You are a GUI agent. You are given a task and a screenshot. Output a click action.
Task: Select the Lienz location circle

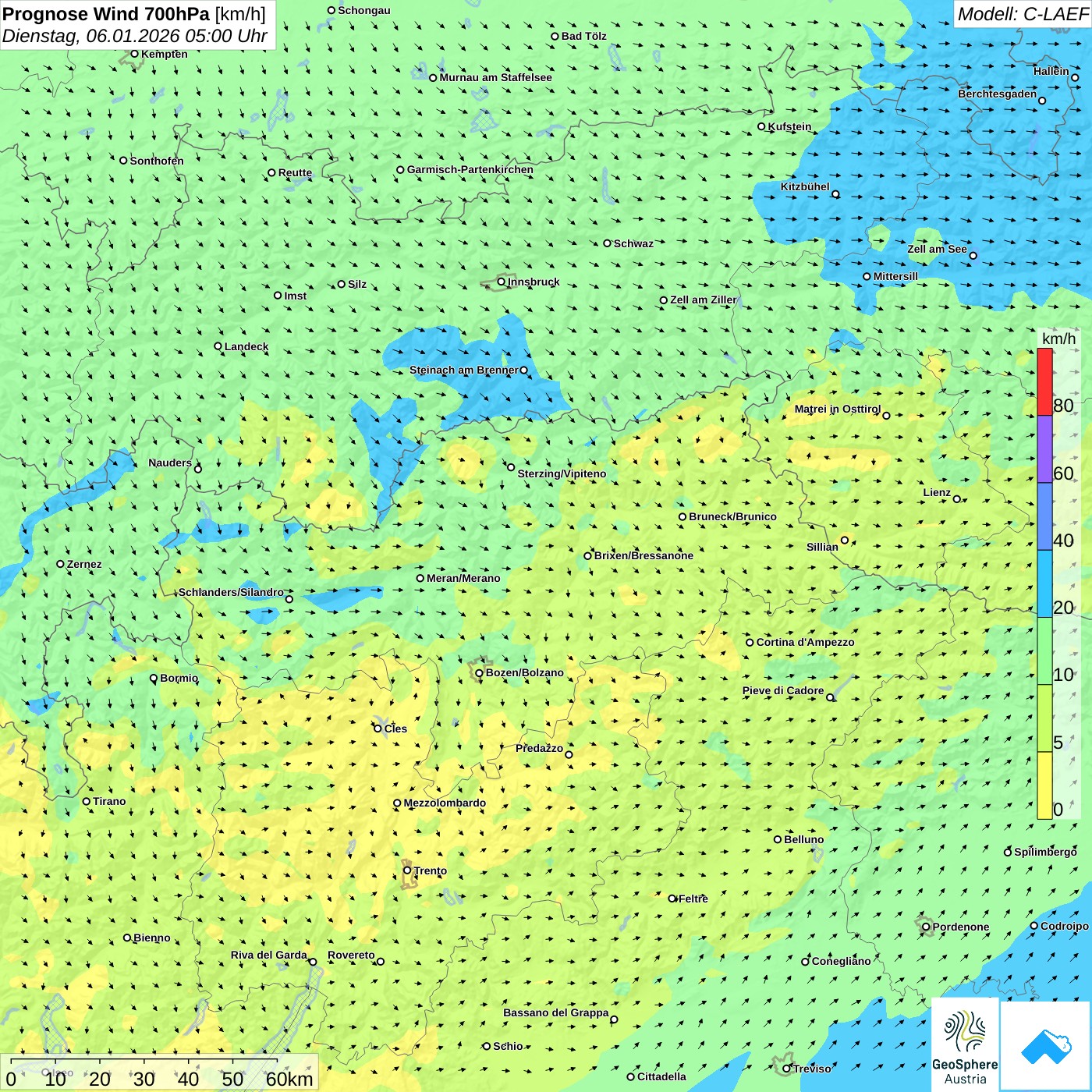point(957,499)
